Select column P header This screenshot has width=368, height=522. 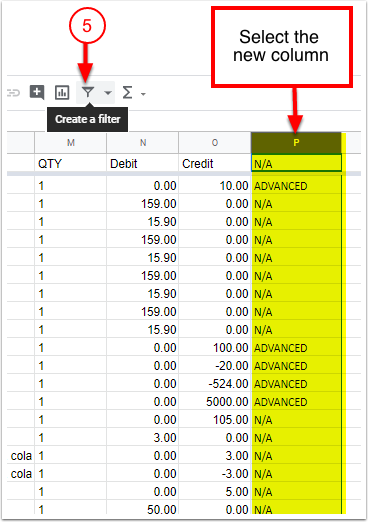coord(296,143)
